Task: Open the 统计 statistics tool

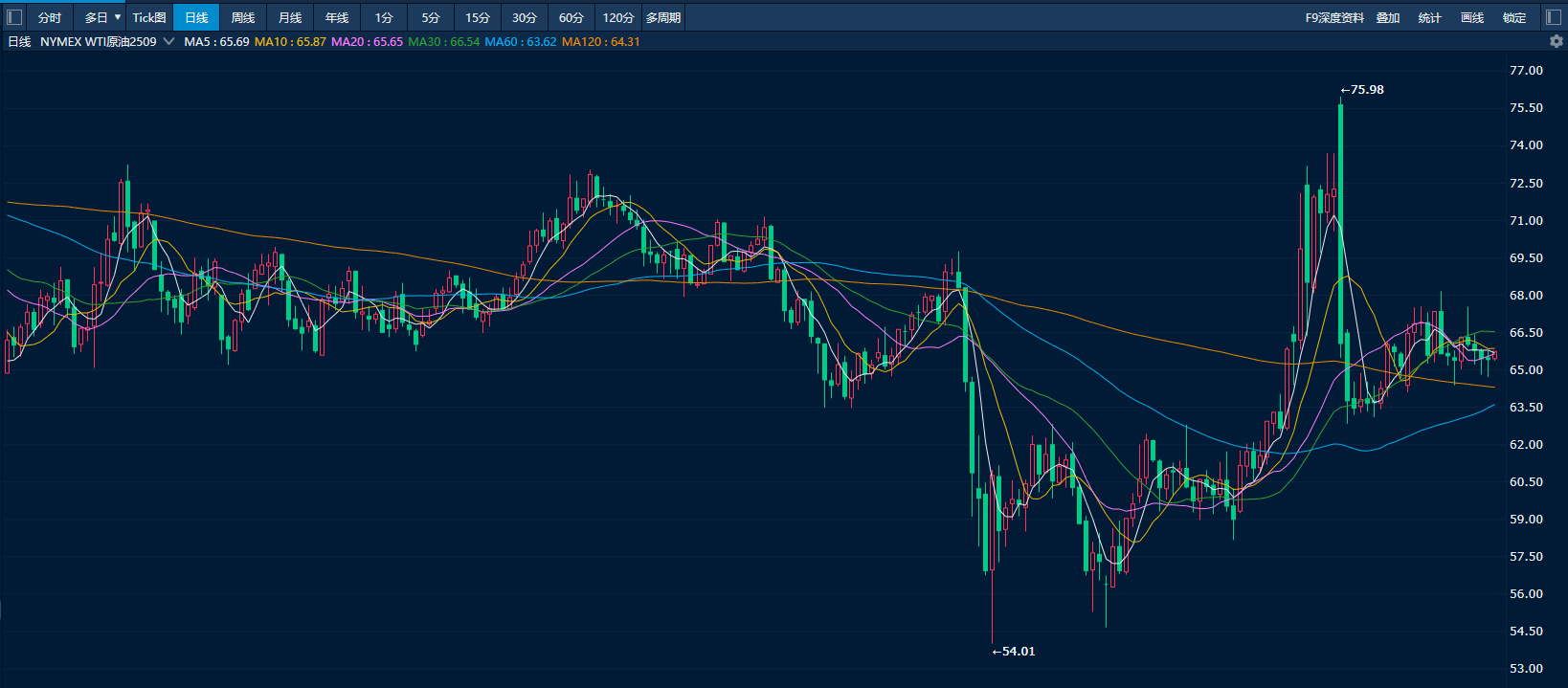Action: (1430, 17)
